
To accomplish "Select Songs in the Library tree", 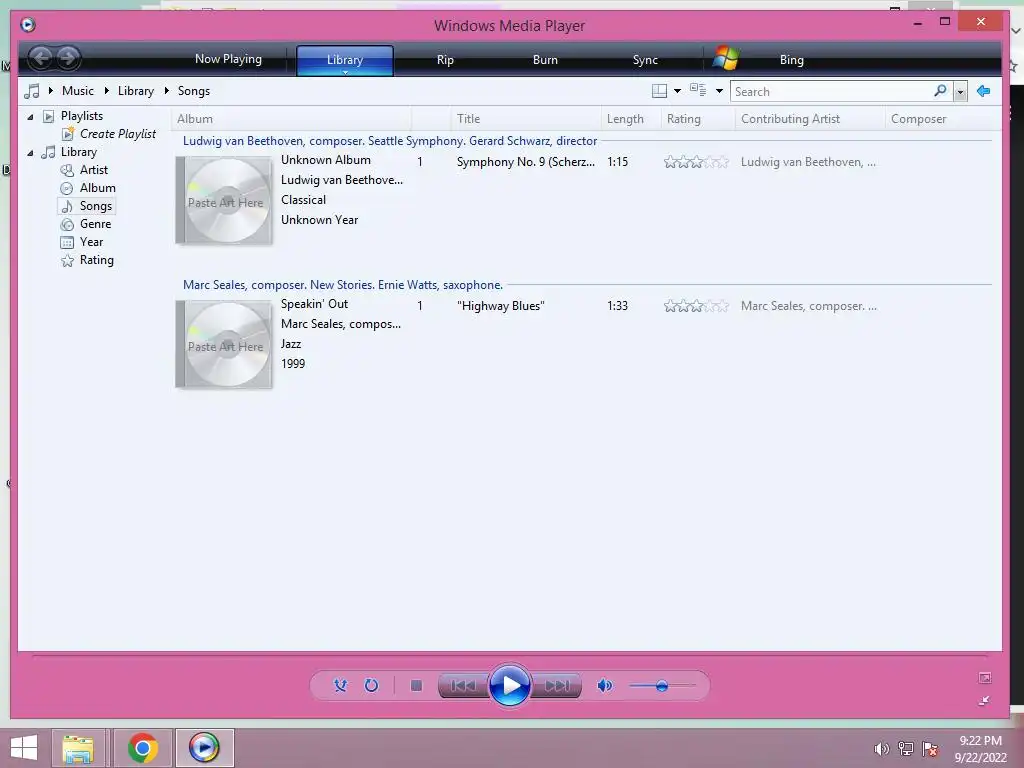I will 95,206.
